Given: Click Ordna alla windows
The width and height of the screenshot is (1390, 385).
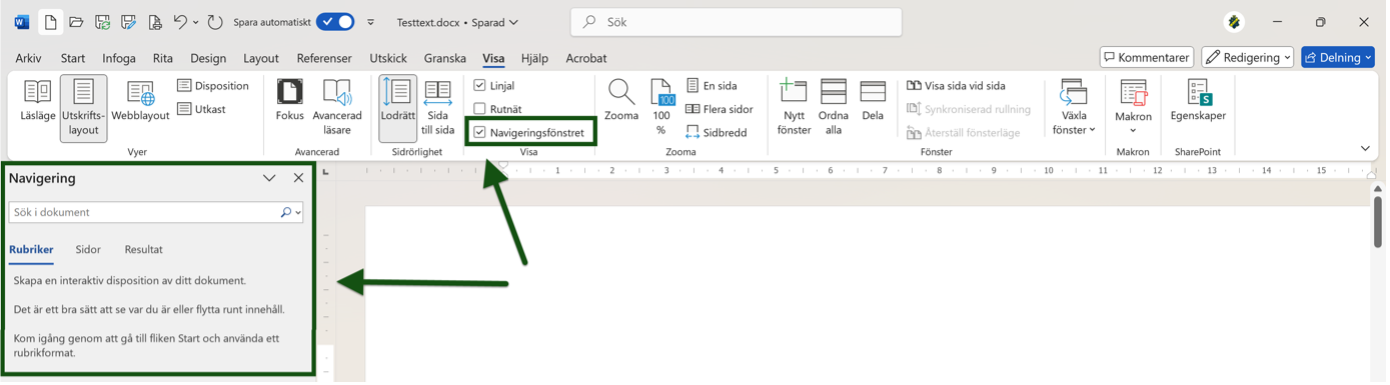Looking at the screenshot, I should [x=834, y=108].
